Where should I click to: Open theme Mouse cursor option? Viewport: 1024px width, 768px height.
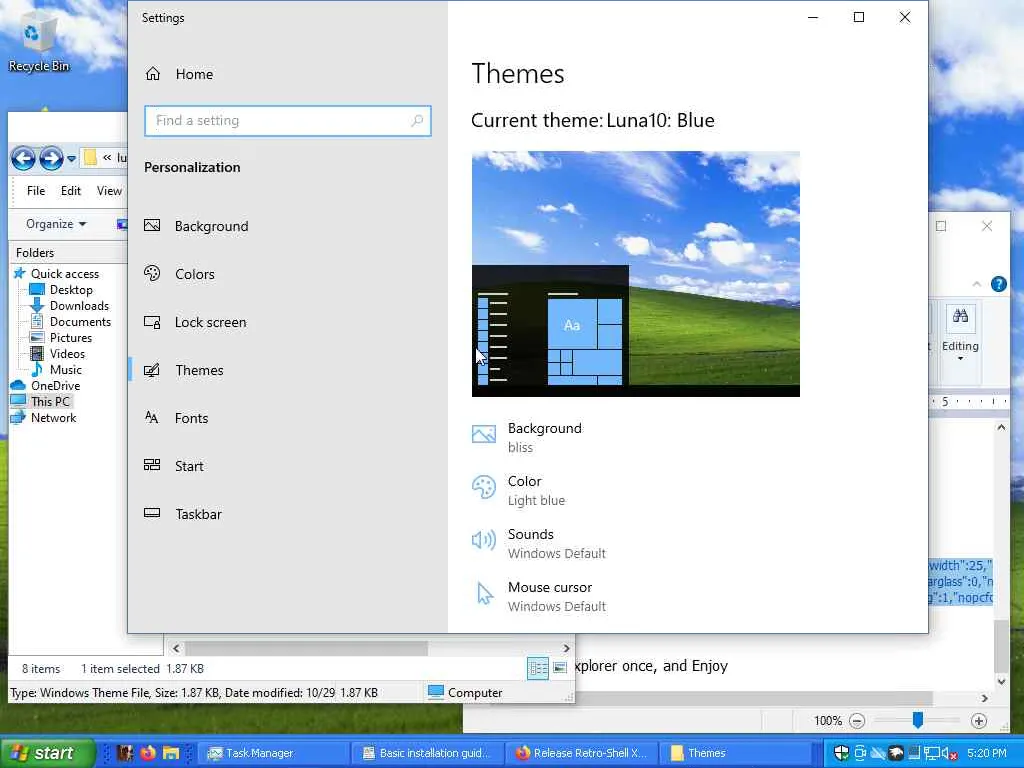point(539,596)
